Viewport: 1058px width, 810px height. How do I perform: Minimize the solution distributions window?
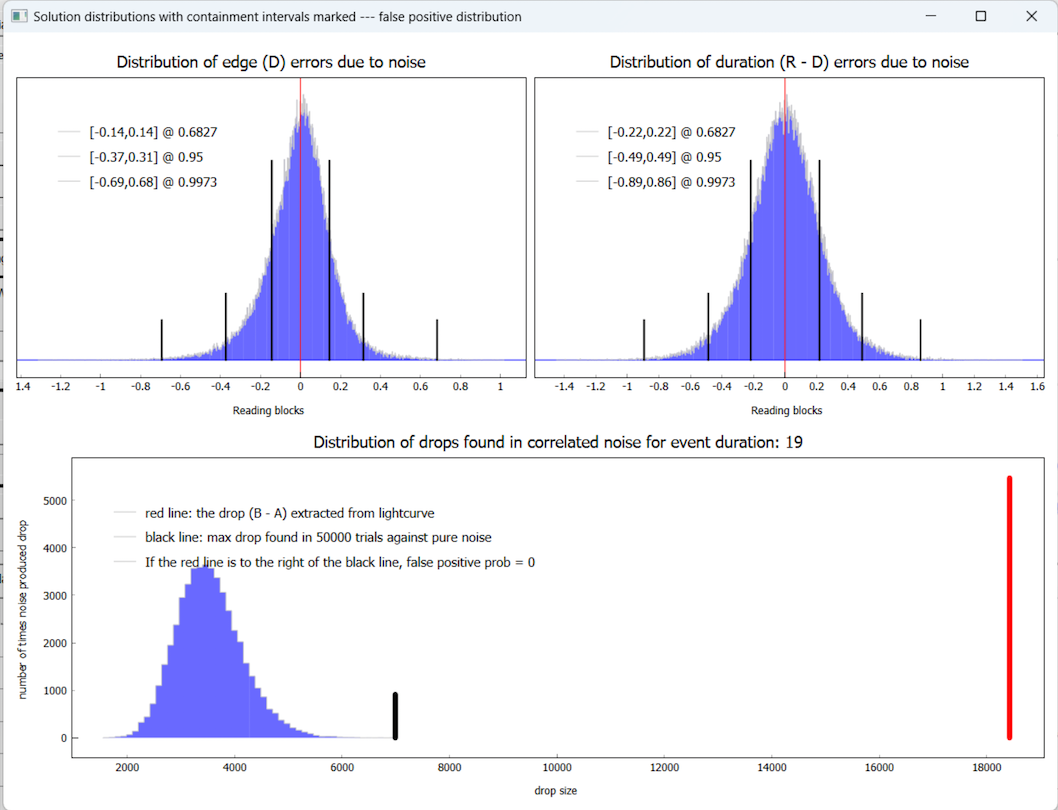click(x=930, y=16)
